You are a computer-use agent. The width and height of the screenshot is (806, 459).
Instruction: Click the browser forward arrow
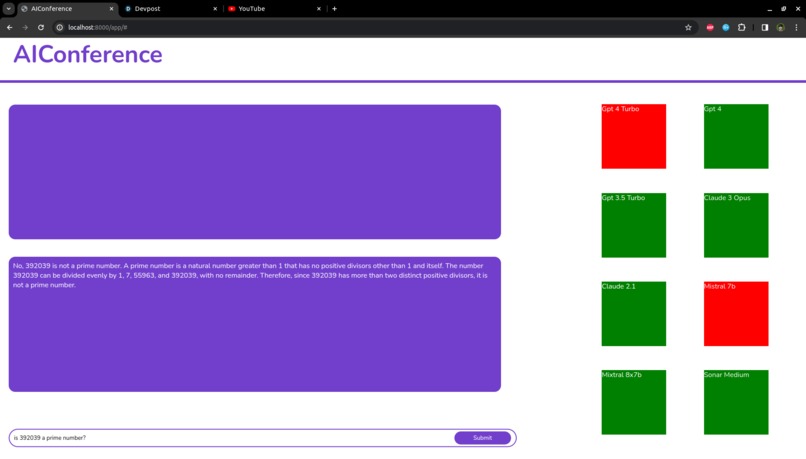25,27
